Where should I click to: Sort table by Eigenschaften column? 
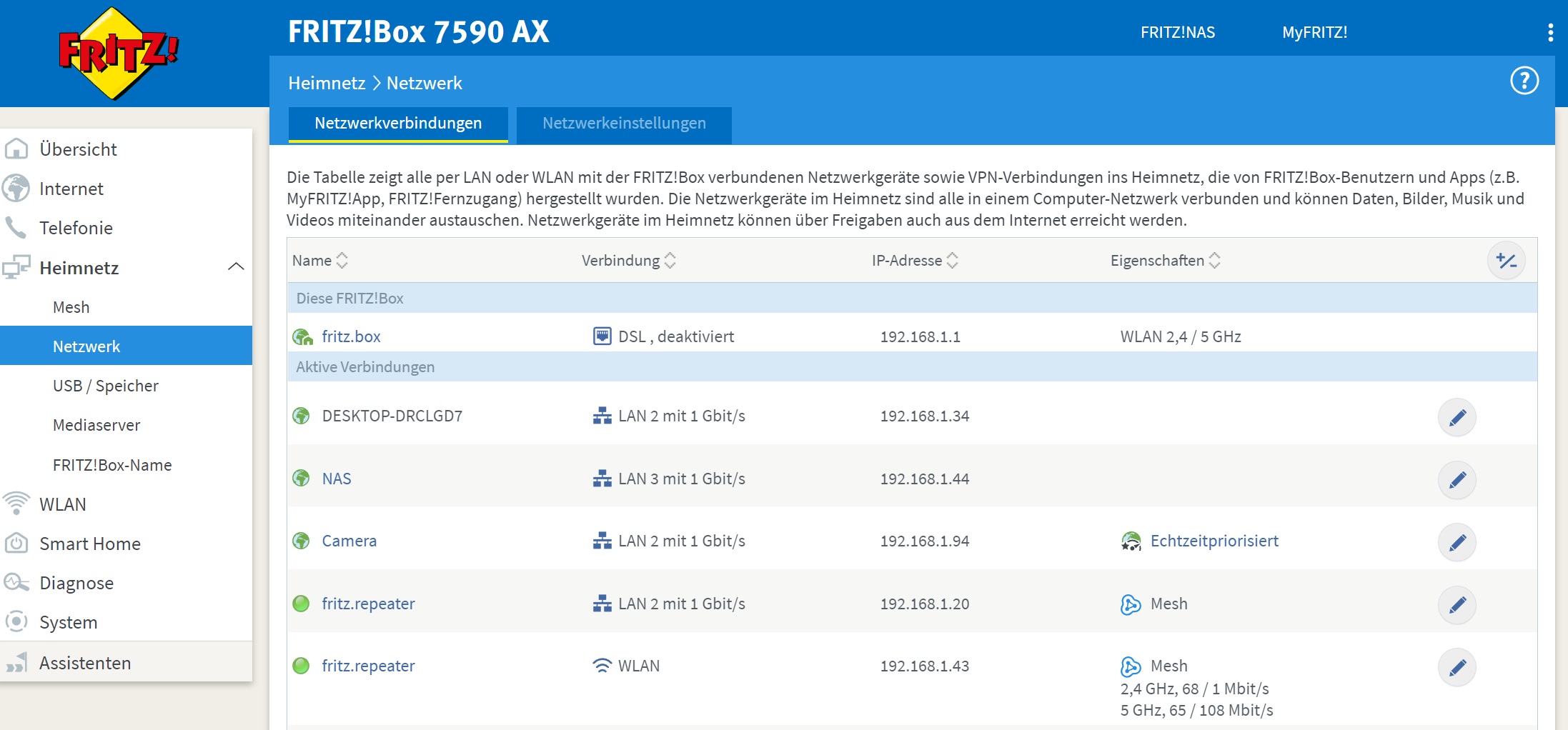coord(1166,261)
